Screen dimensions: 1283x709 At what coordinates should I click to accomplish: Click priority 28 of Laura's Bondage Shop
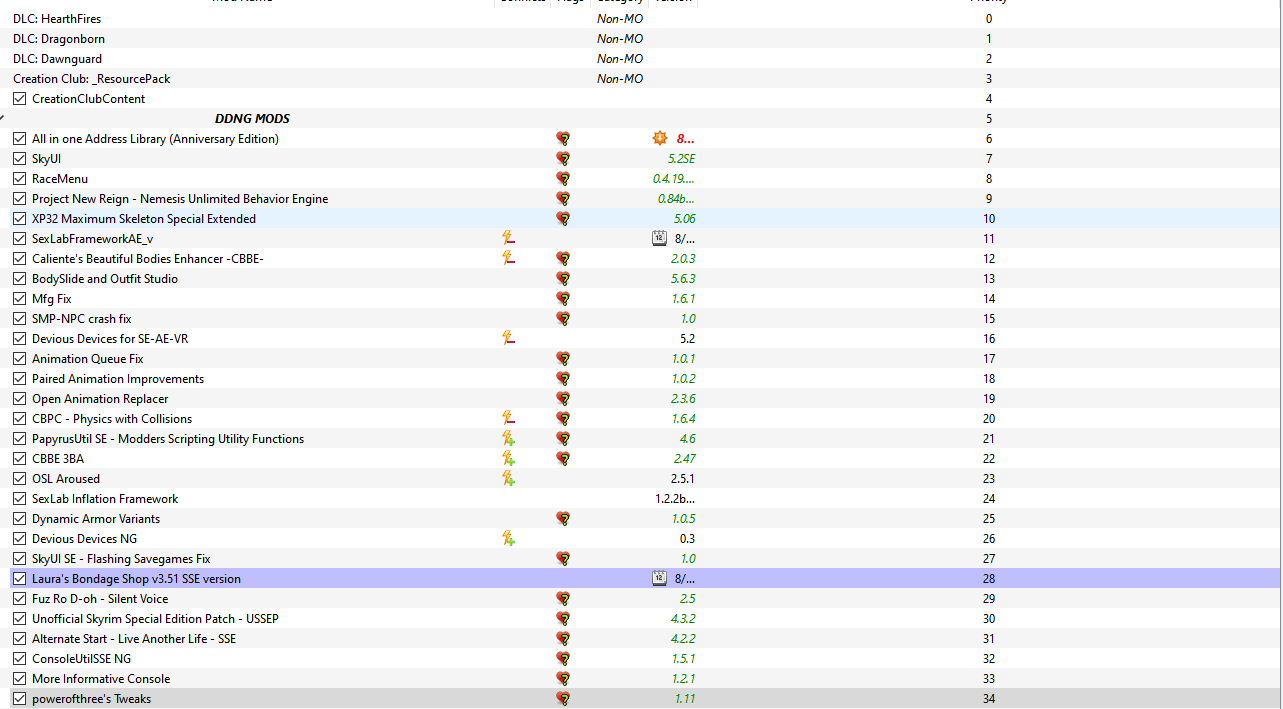coord(989,579)
